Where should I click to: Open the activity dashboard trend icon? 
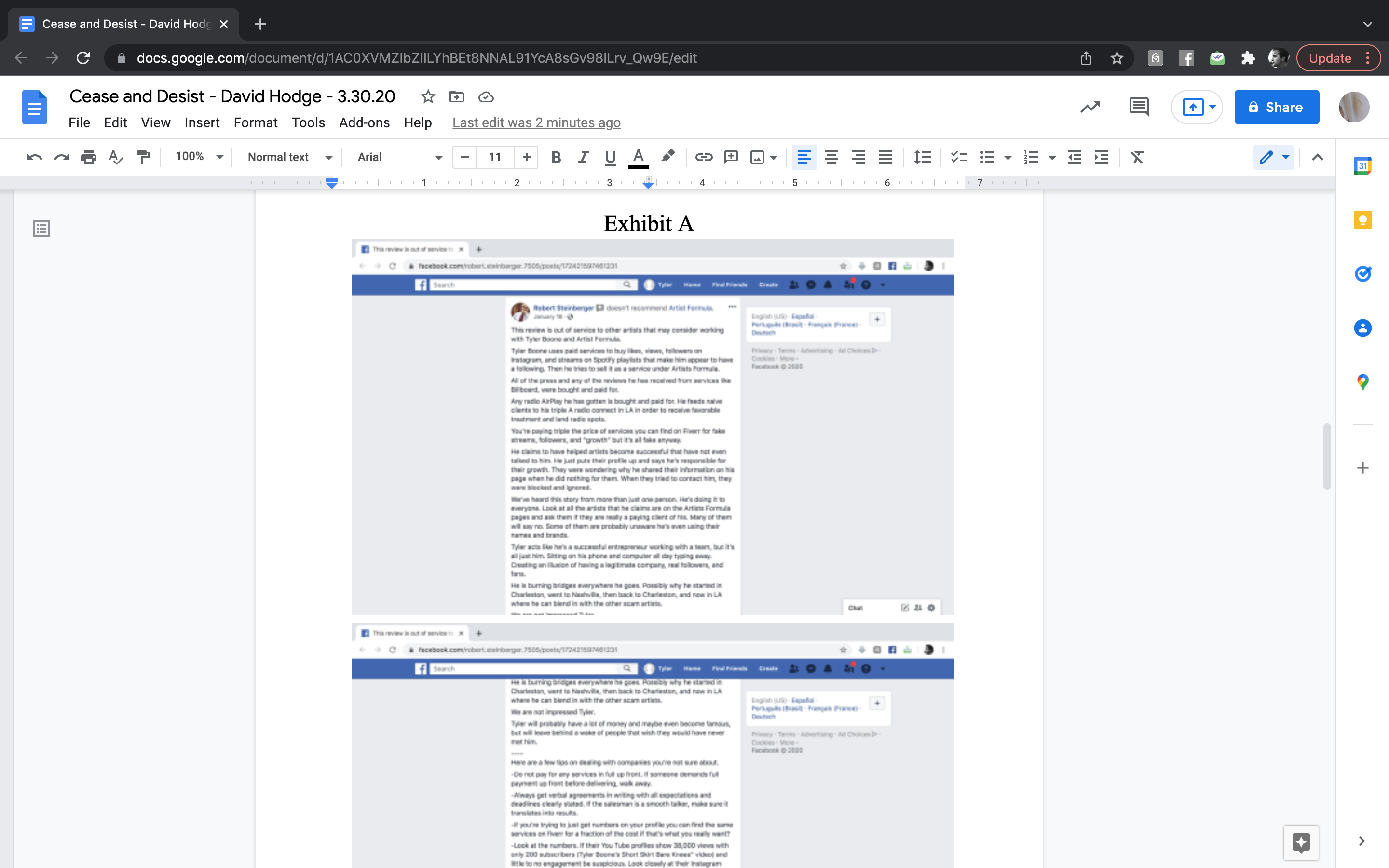1090,108
